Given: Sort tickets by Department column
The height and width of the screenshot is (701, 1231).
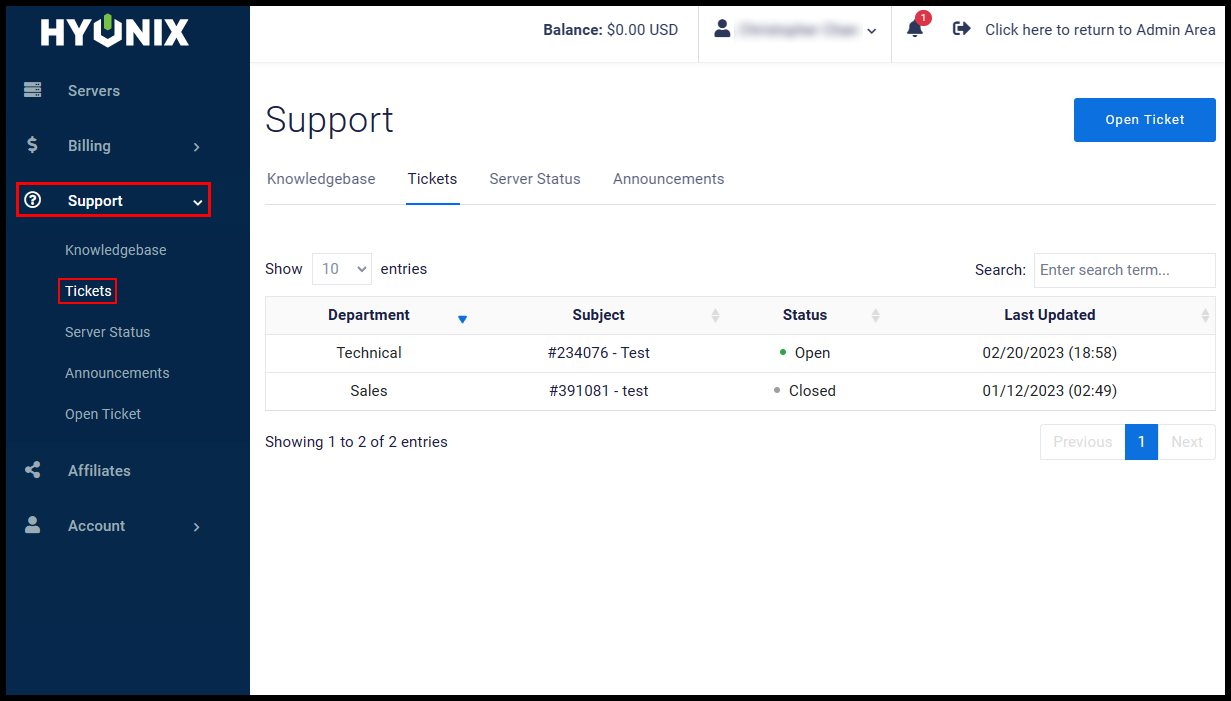Looking at the screenshot, I should (369, 315).
